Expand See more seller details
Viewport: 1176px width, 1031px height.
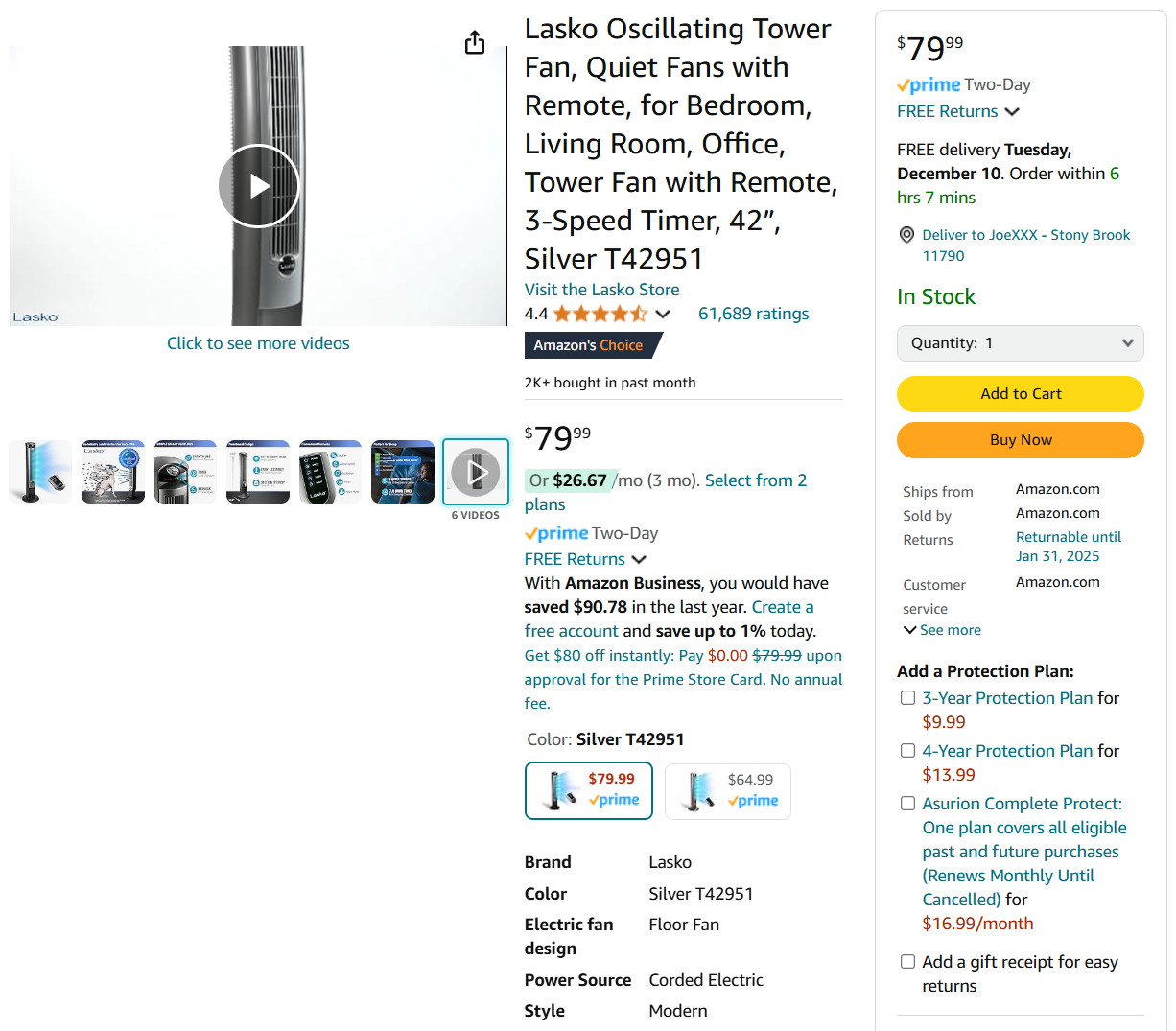click(942, 630)
